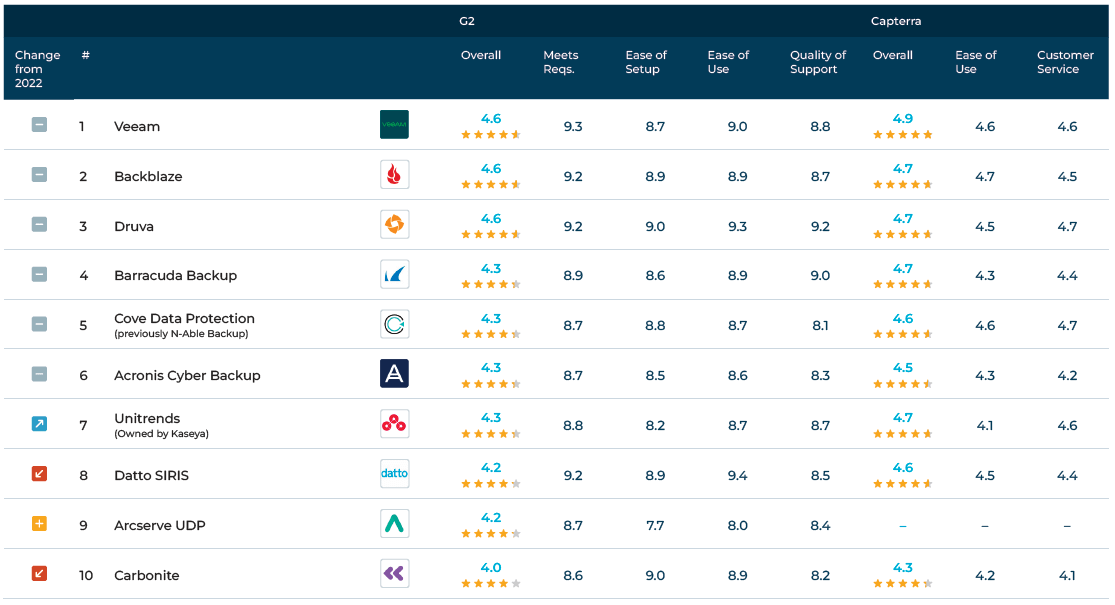Click the "(Owned by Kaseya)" subtitle

161,434
